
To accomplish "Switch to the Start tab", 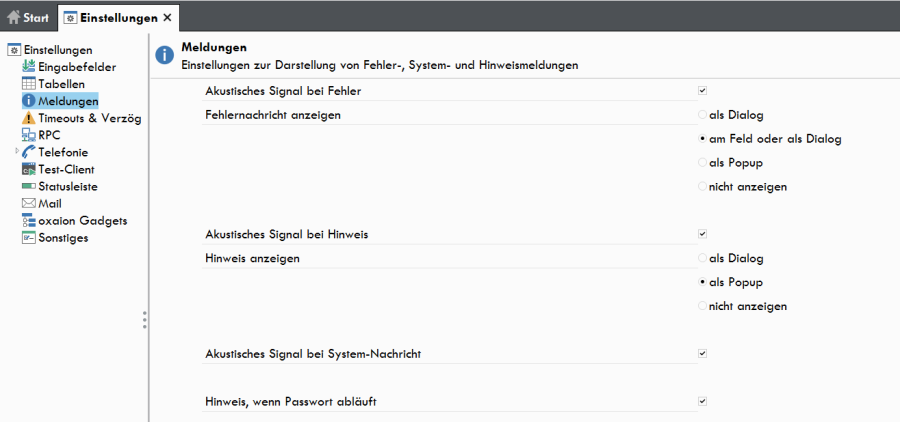I will click(x=28, y=18).
